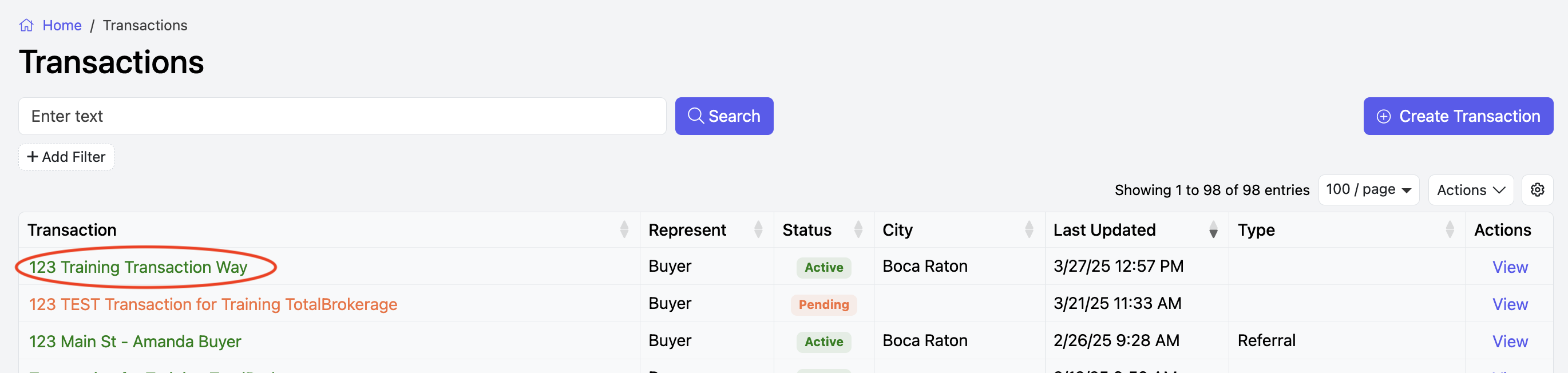
Task: Go to Home breadcrumb link
Action: 61,26
